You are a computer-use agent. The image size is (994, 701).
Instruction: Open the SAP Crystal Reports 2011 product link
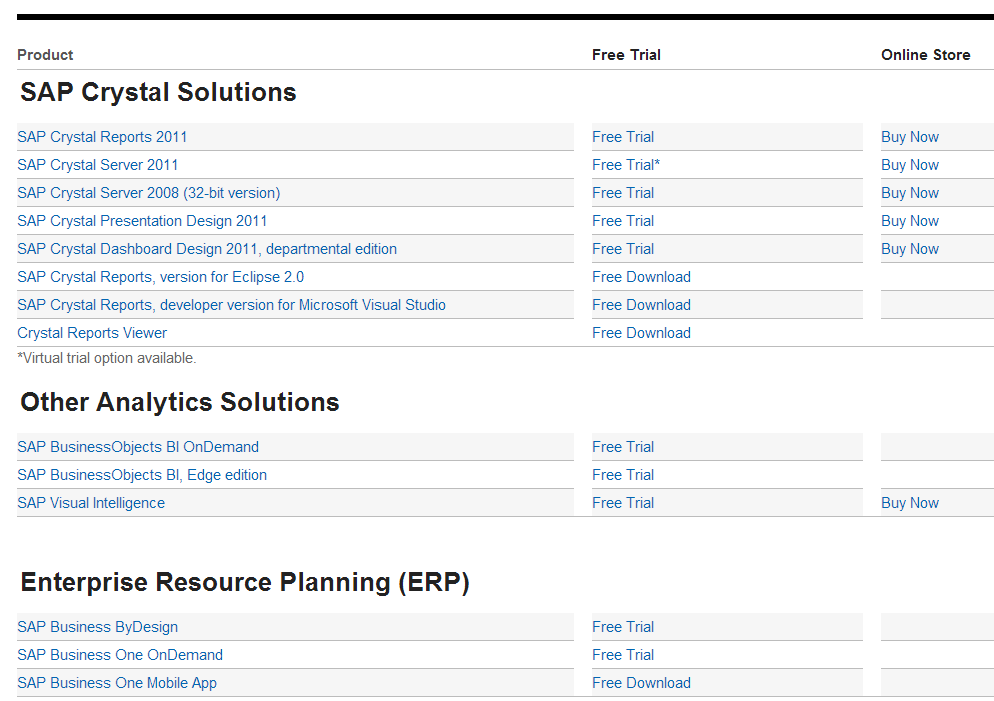[x=102, y=137]
